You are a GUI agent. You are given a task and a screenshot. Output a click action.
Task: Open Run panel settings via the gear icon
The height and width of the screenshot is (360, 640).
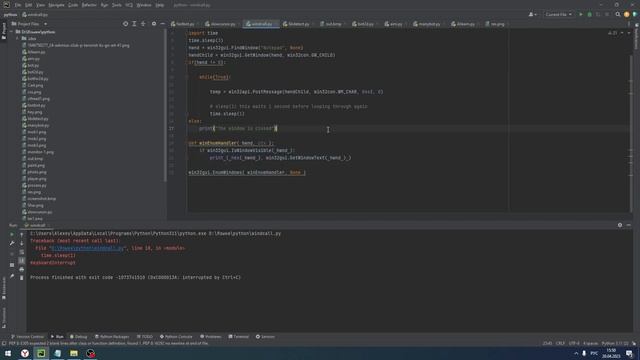tap(620, 225)
